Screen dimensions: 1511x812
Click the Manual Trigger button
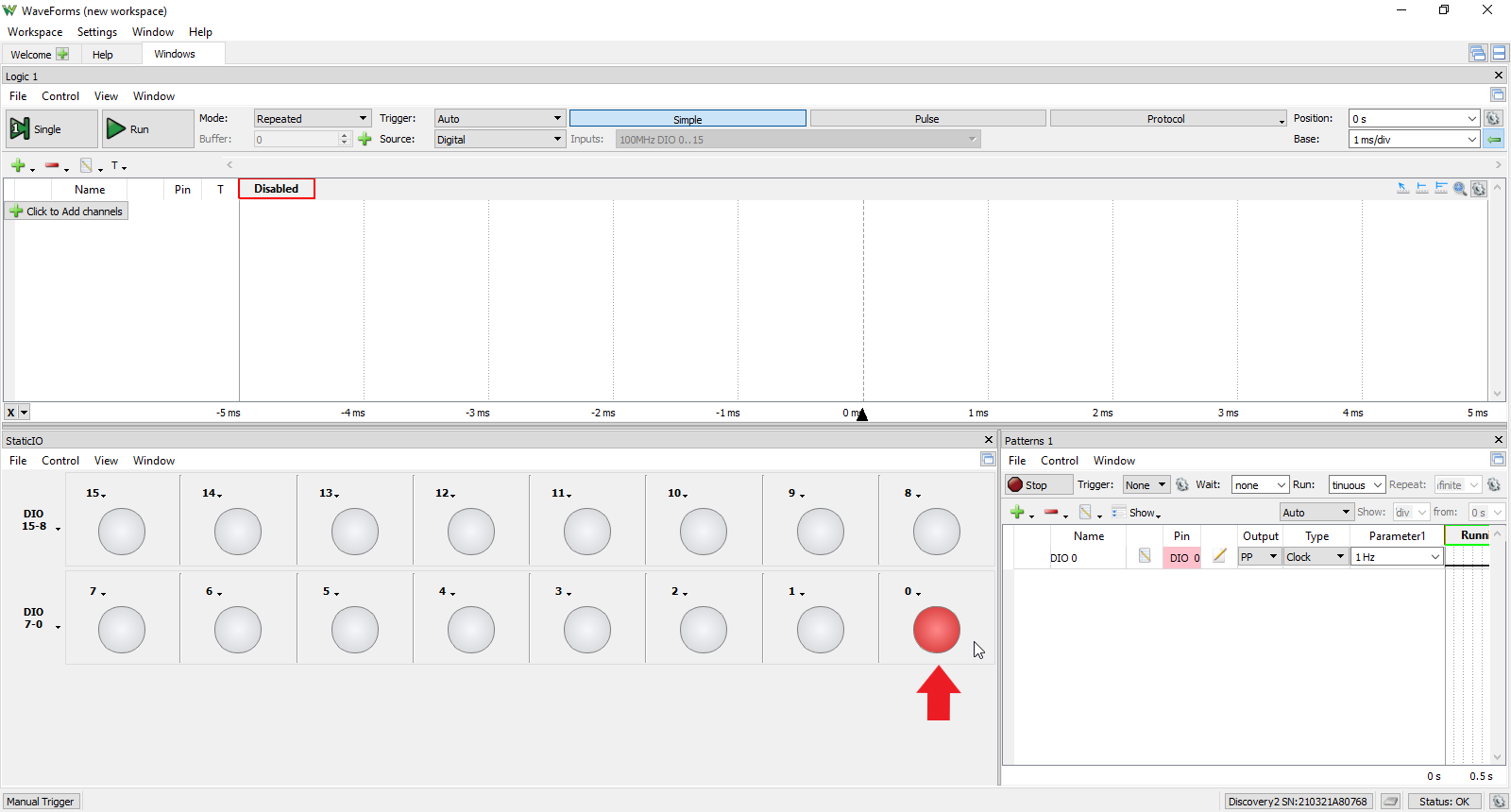pos(41,802)
